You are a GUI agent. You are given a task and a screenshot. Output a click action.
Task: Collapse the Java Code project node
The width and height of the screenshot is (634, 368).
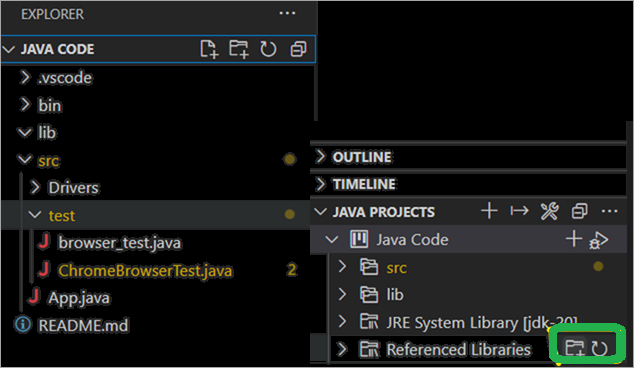tap(332, 239)
